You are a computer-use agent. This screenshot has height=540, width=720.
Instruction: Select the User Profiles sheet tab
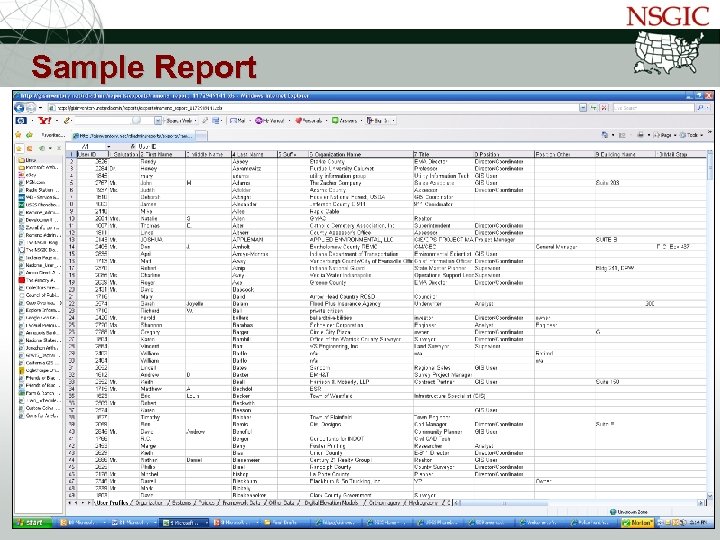pos(112,503)
